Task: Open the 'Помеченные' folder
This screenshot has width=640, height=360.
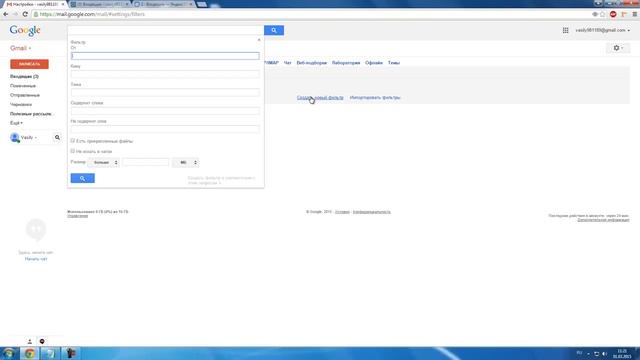Action: pyautogui.click(x=23, y=86)
